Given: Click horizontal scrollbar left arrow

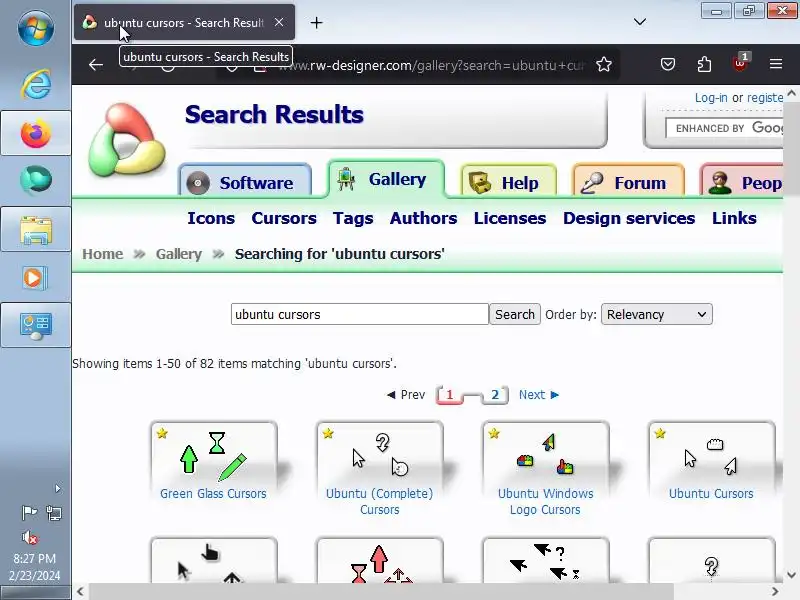Looking at the screenshot, I should point(80,592).
